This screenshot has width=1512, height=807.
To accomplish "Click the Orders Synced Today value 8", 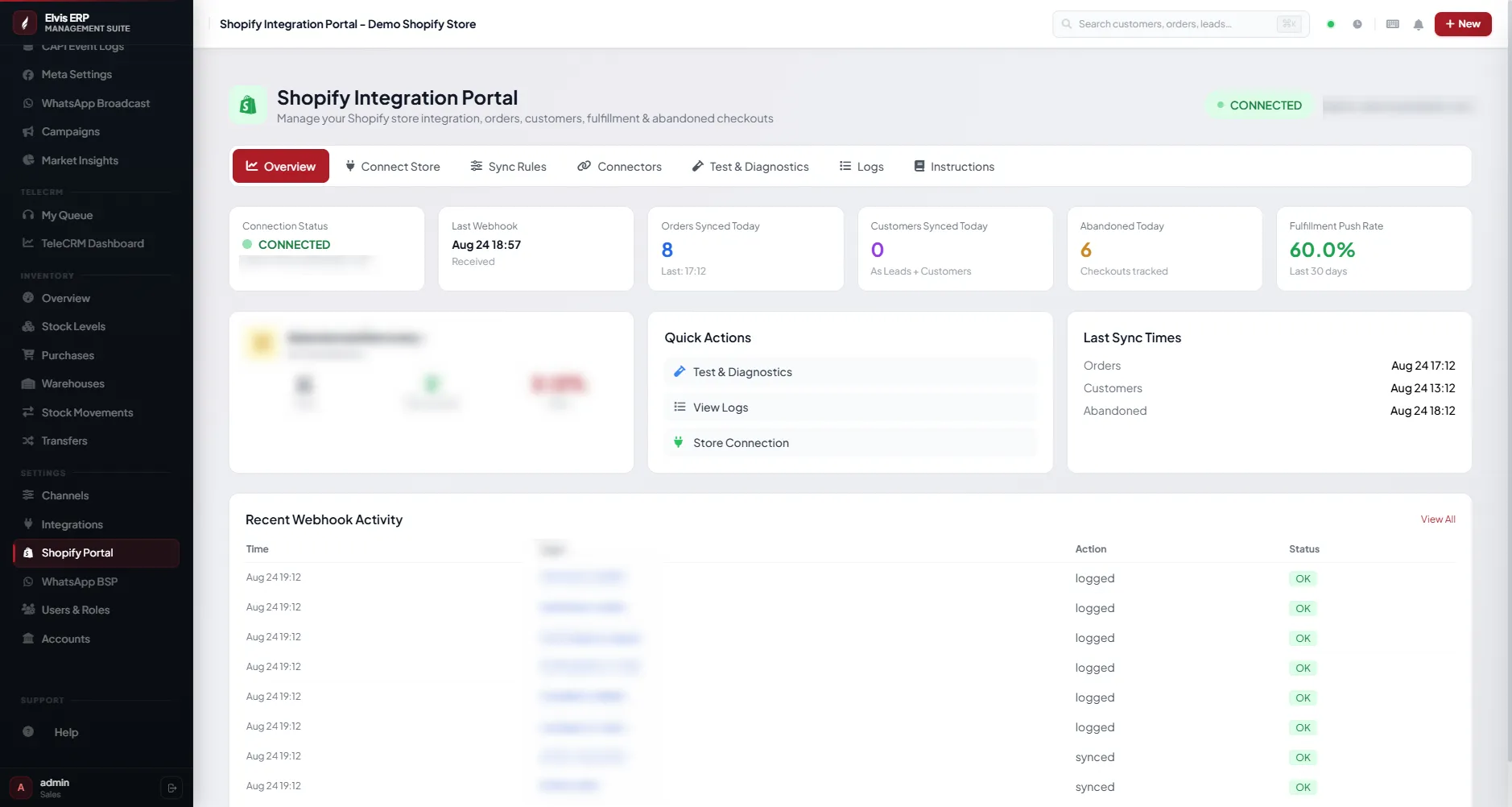I will pyautogui.click(x=667, y=250).
